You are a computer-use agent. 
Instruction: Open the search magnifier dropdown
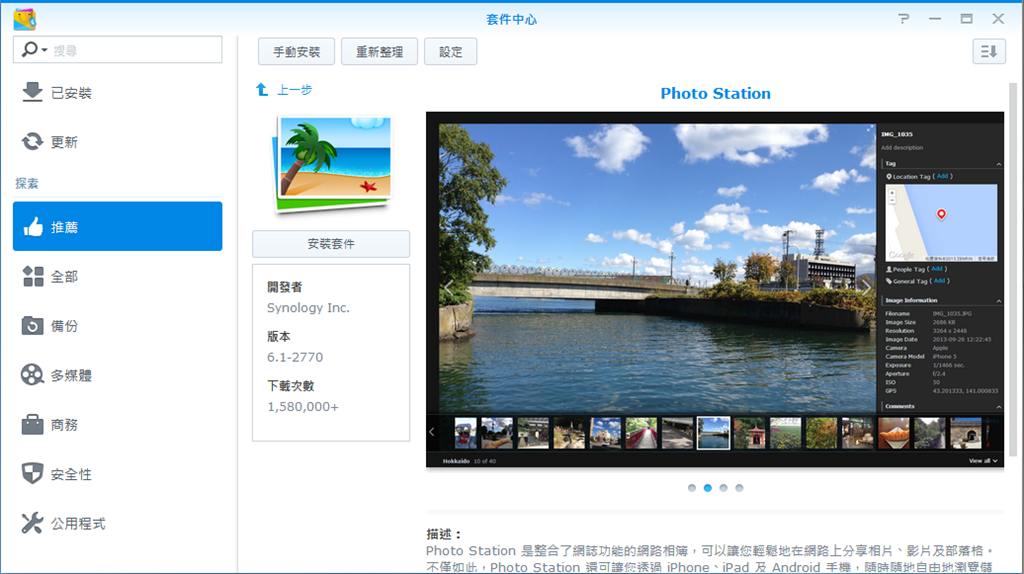pyautogui.click(x=34, y=50)
